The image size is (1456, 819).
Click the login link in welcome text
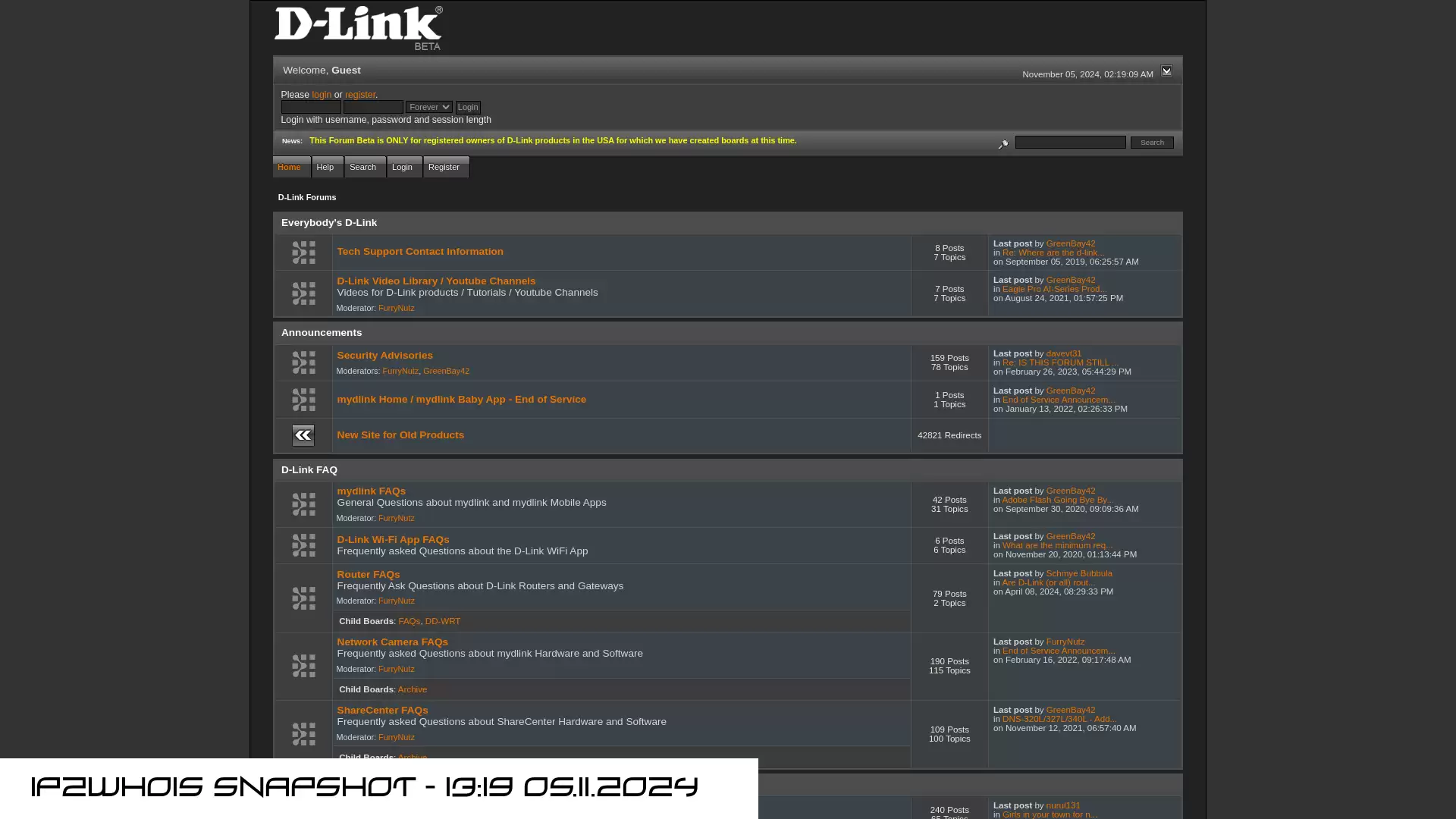pos(322,95)
